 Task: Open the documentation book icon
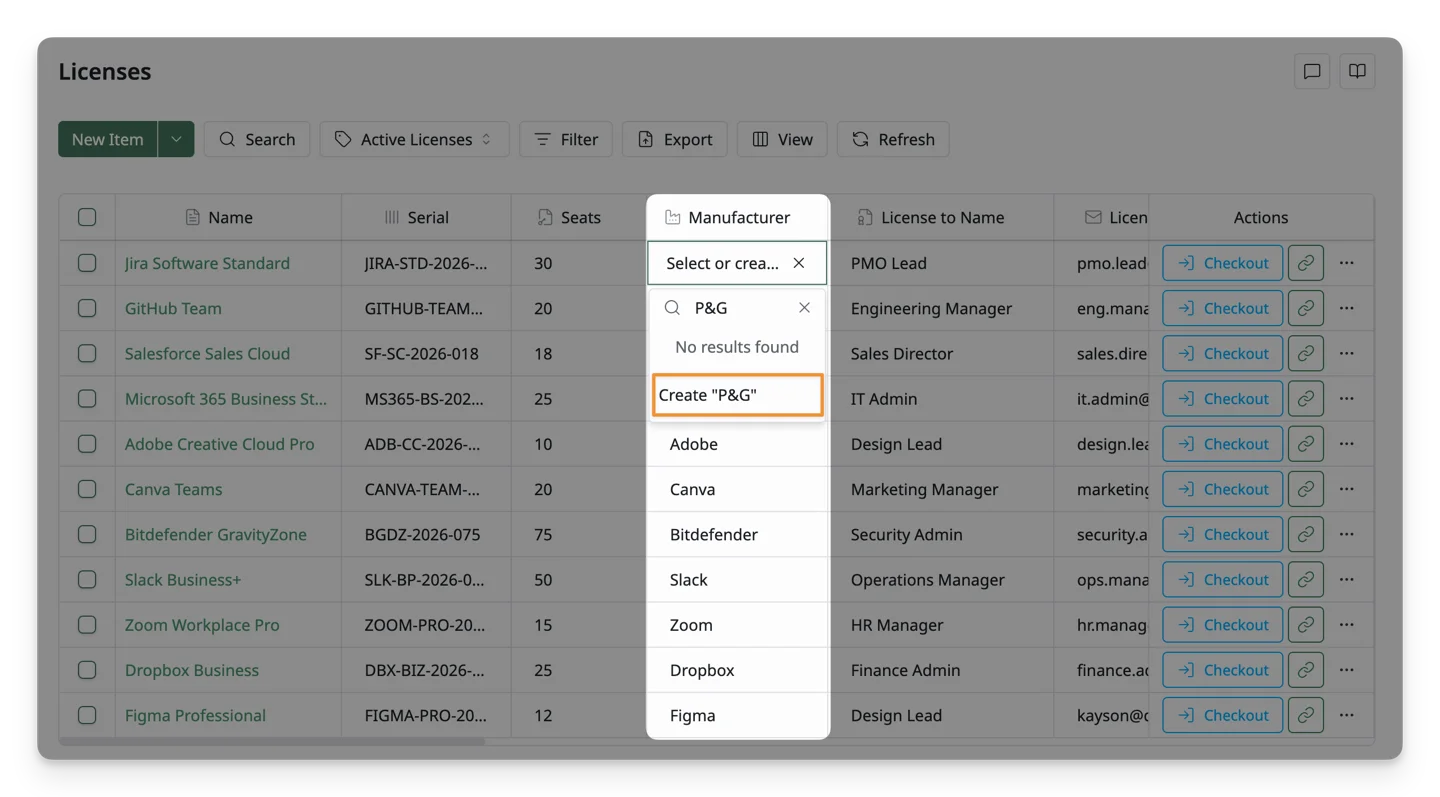1357,71
